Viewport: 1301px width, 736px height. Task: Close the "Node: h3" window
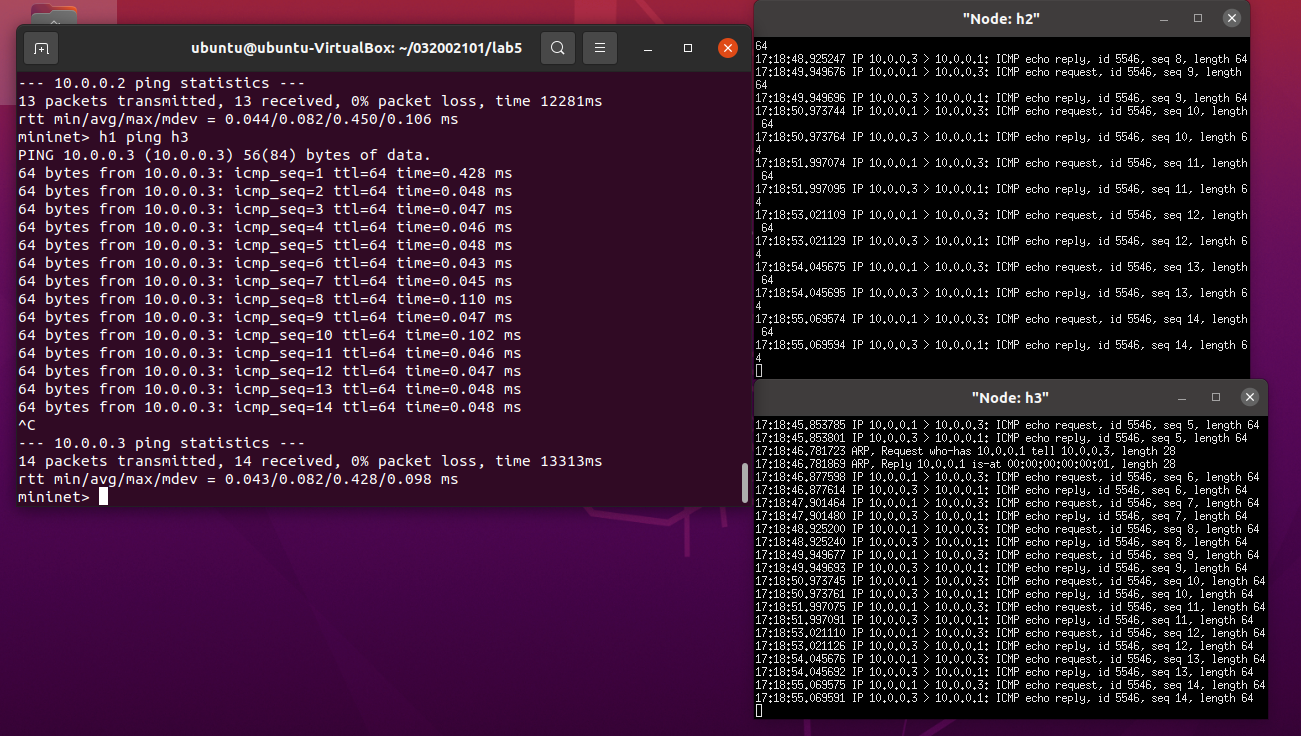(1249, 397)
